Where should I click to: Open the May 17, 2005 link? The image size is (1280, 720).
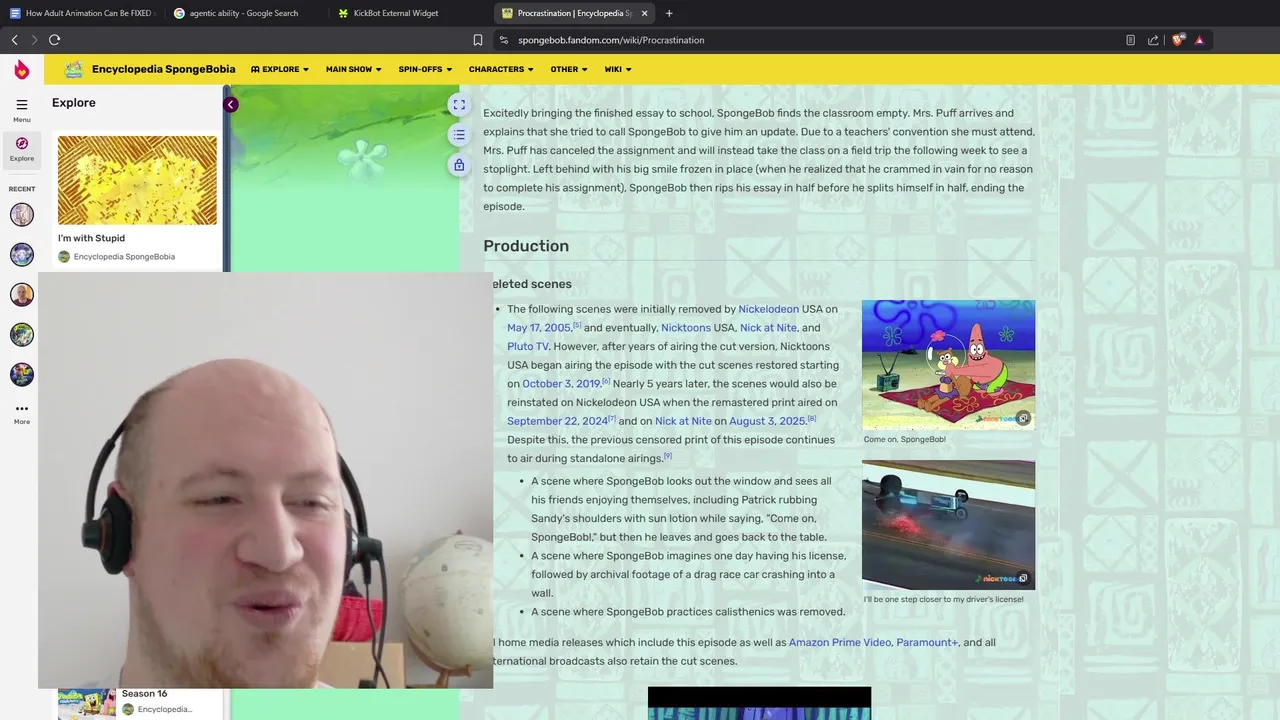pyautogui.click(x=539, y=328)
